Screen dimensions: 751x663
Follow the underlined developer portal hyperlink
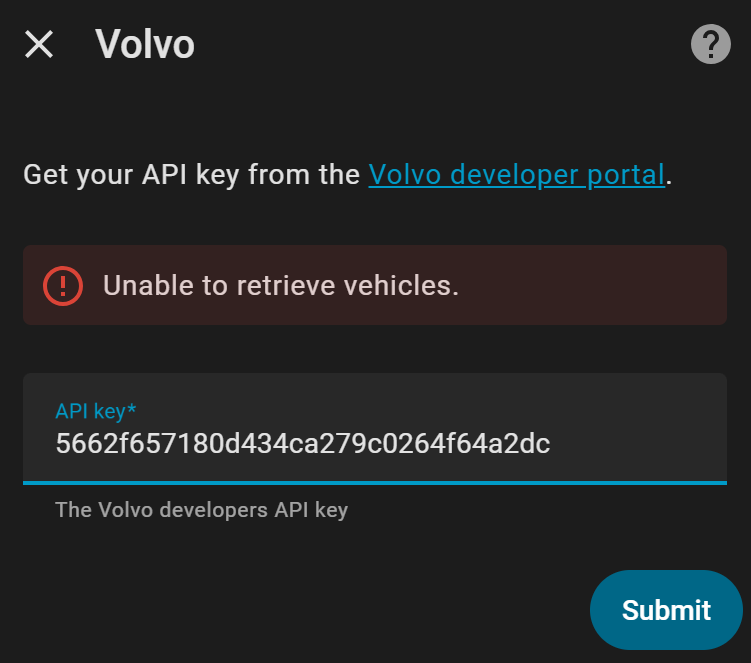[516, 175]
